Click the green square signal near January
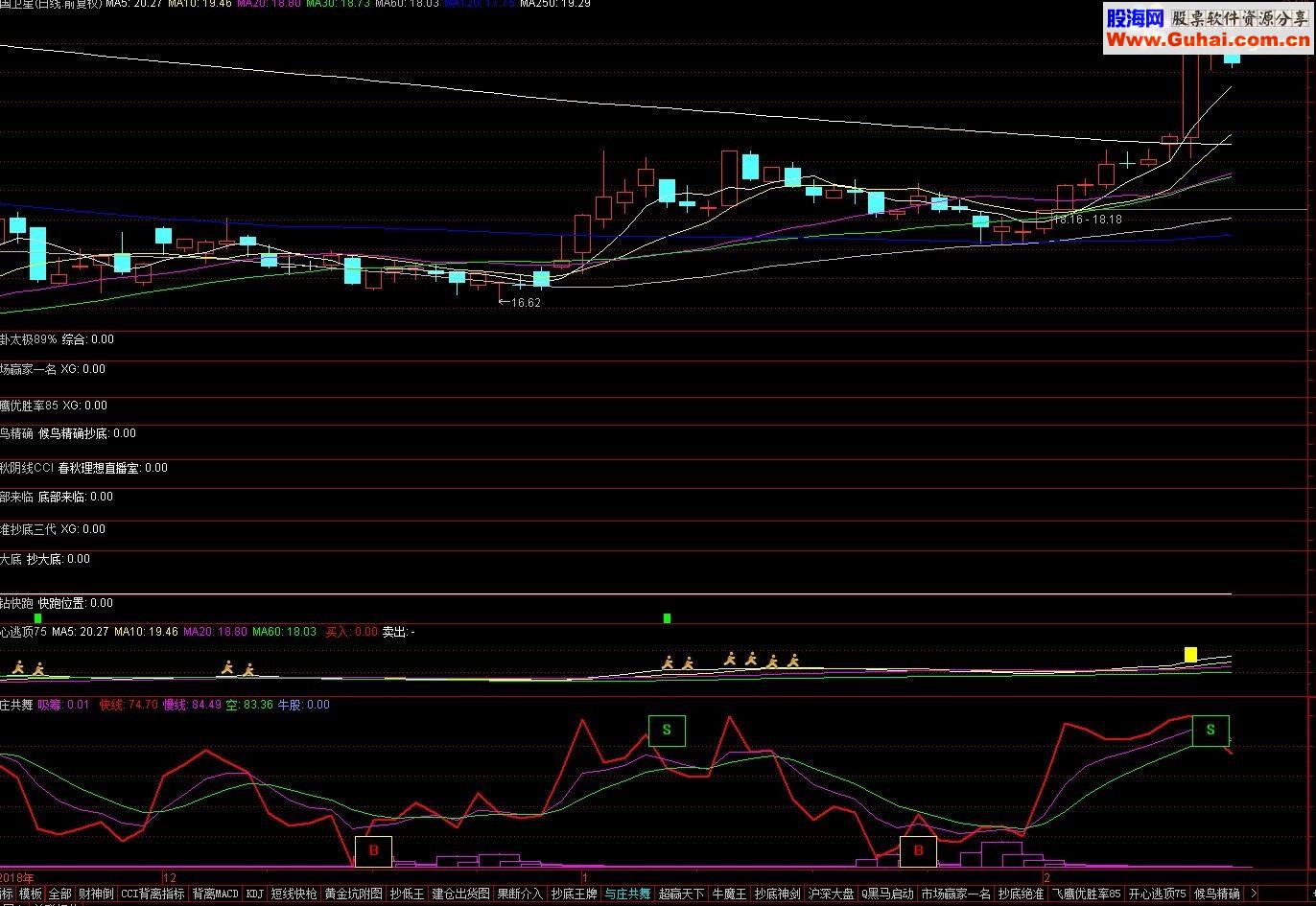1316x906 pixels. point(667,618)
